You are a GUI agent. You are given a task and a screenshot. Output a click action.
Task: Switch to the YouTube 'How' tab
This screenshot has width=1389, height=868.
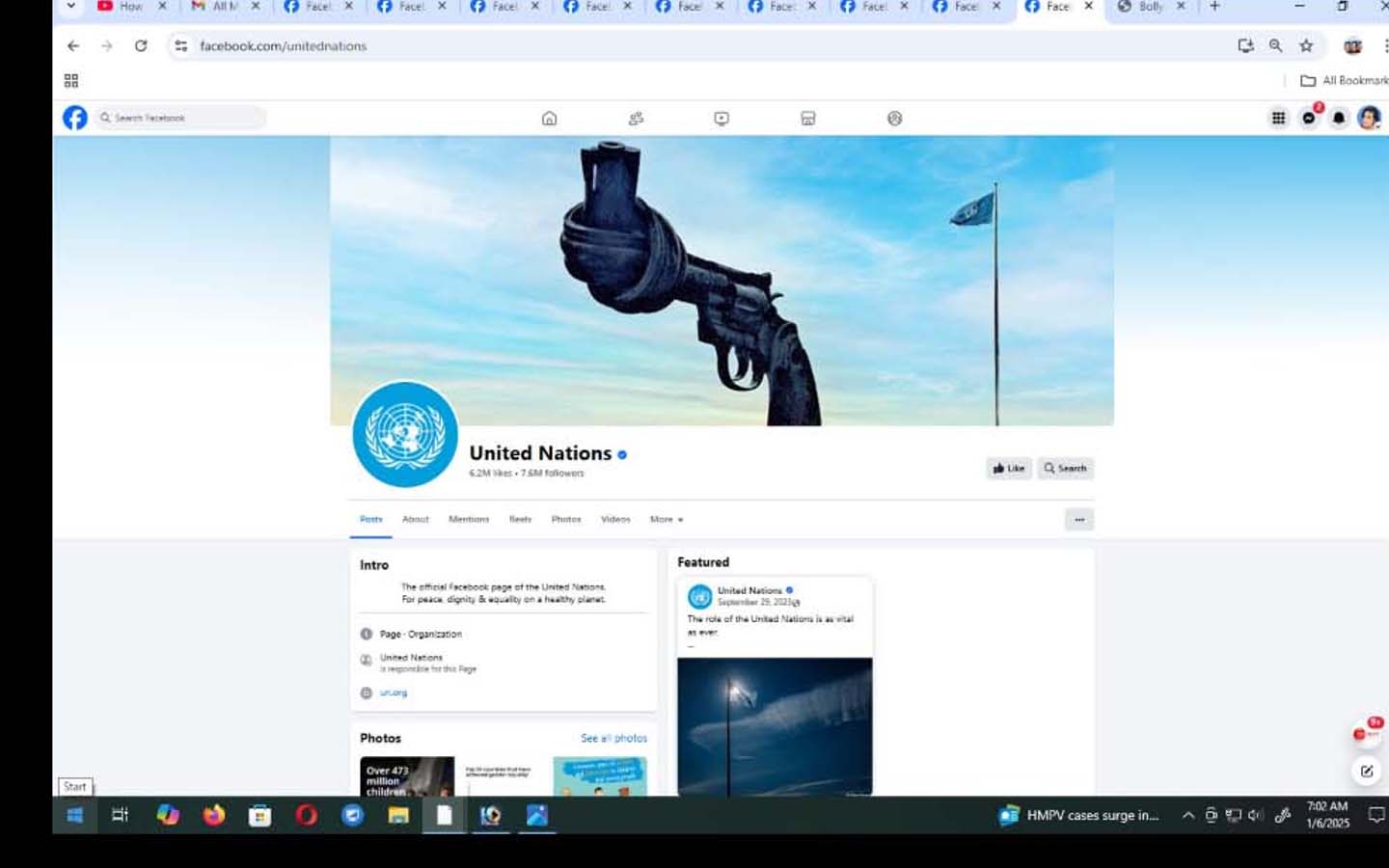coord(132,7)
